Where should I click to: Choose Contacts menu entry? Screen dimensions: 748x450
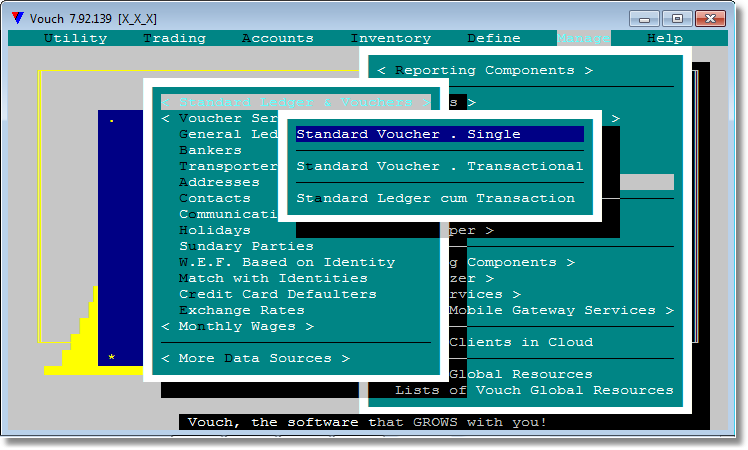[215, 198]
